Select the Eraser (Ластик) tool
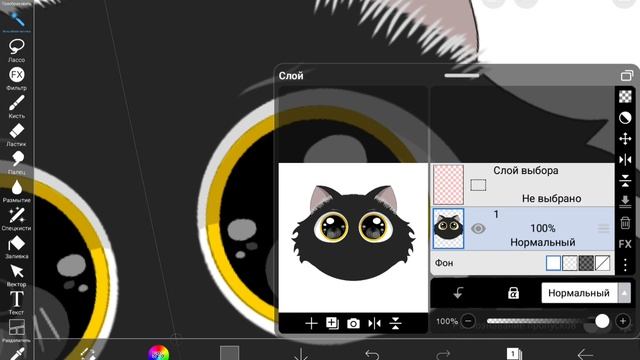Image resolution: width=640 pixels, height=360 pixels. (16, 135)
